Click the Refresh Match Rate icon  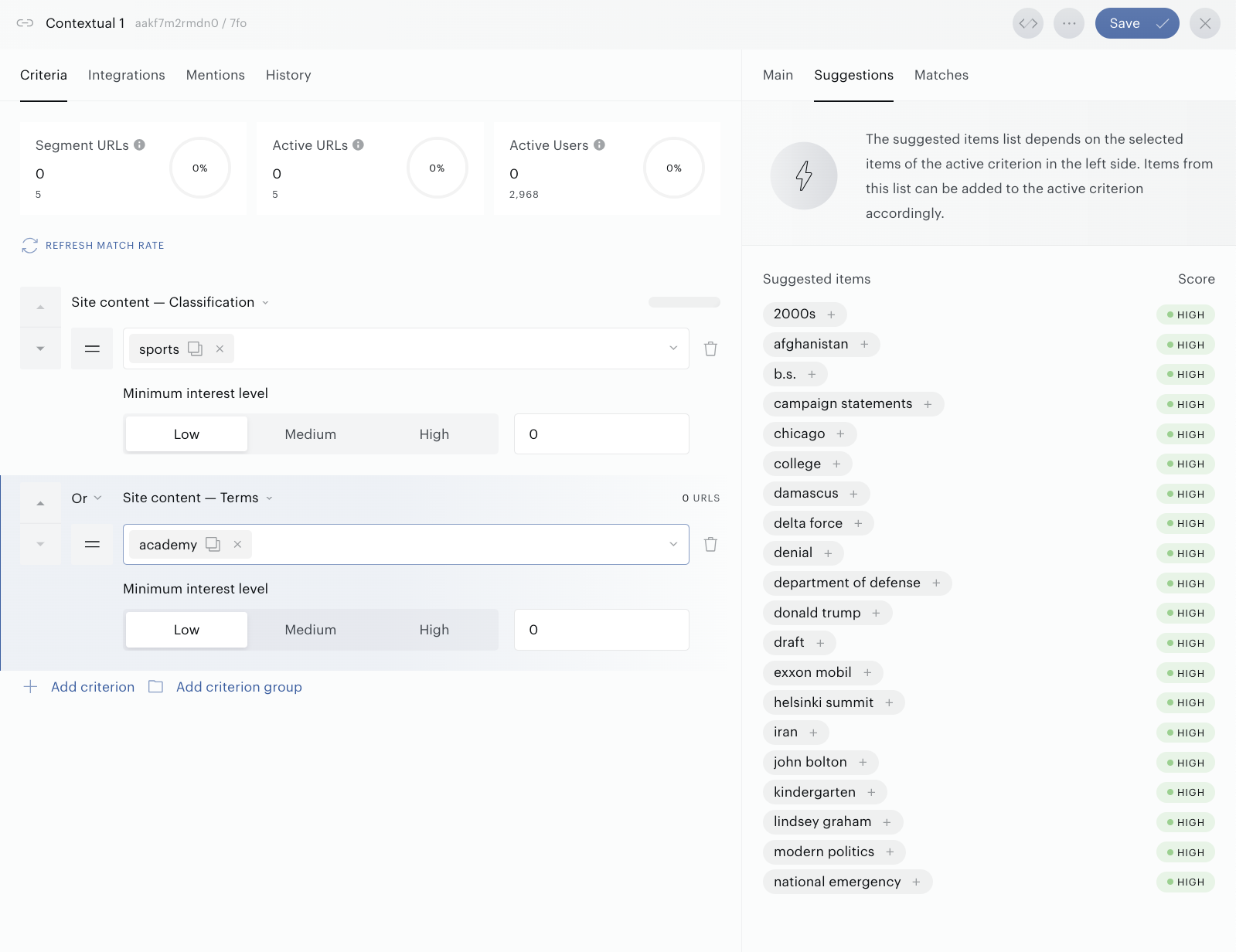(30, 246)
